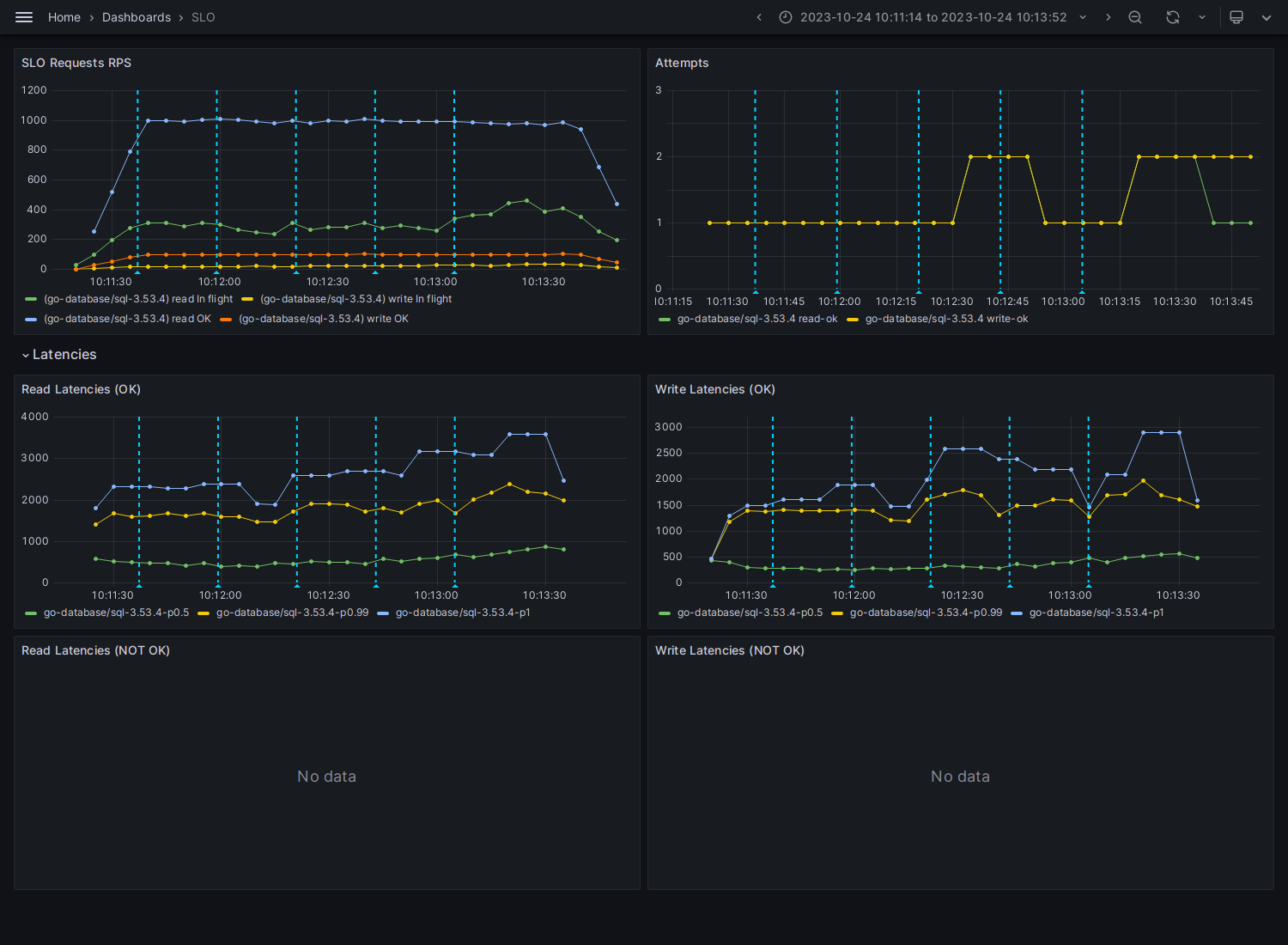The width and height of the screenshot is (1288, 945).
Task: Toggle p0.5 legend in Read Latencies
Action: click(116, 613)
